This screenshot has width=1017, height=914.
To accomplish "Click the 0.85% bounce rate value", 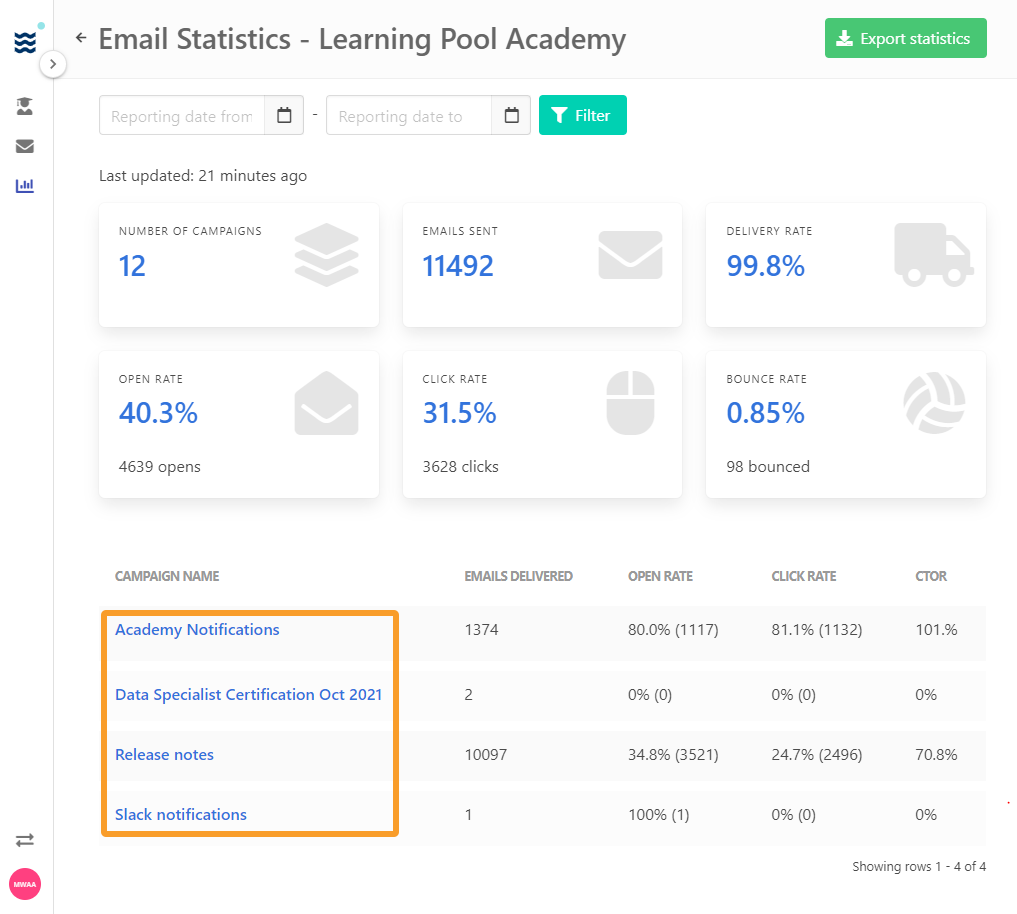I will click(x=765, y=413).
